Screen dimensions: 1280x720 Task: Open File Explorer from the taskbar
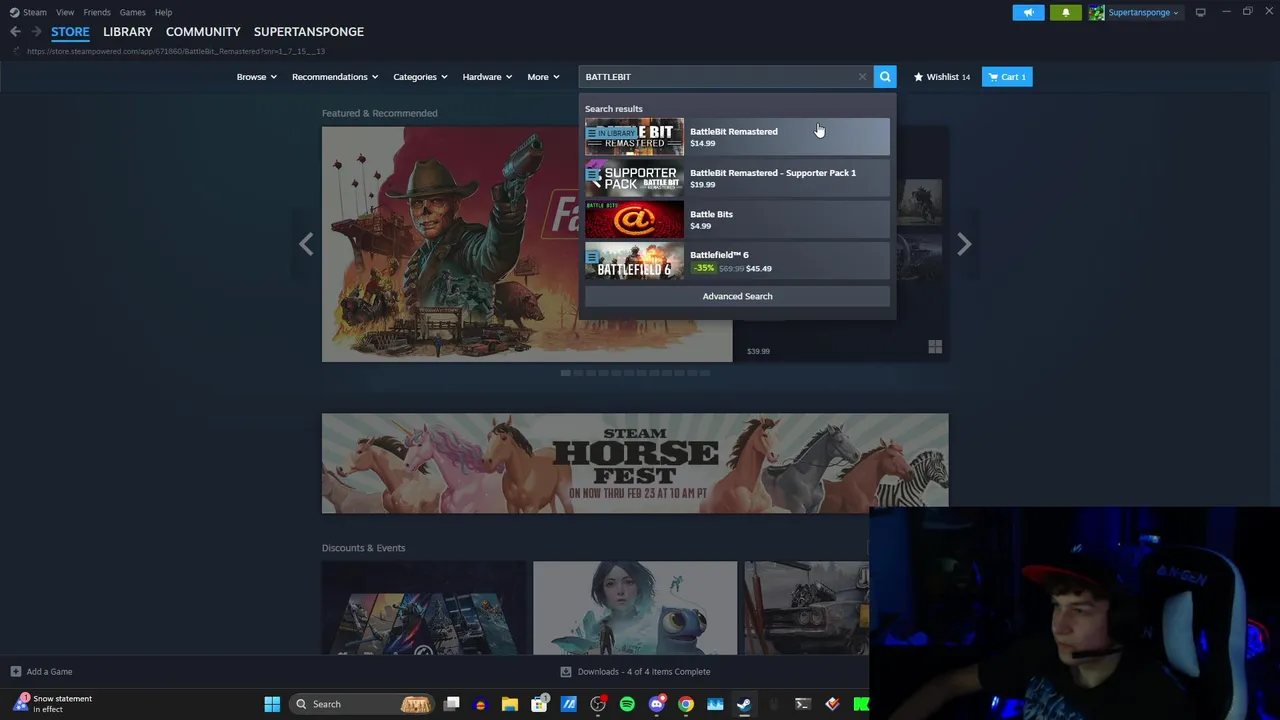click(x=510, y=704)
